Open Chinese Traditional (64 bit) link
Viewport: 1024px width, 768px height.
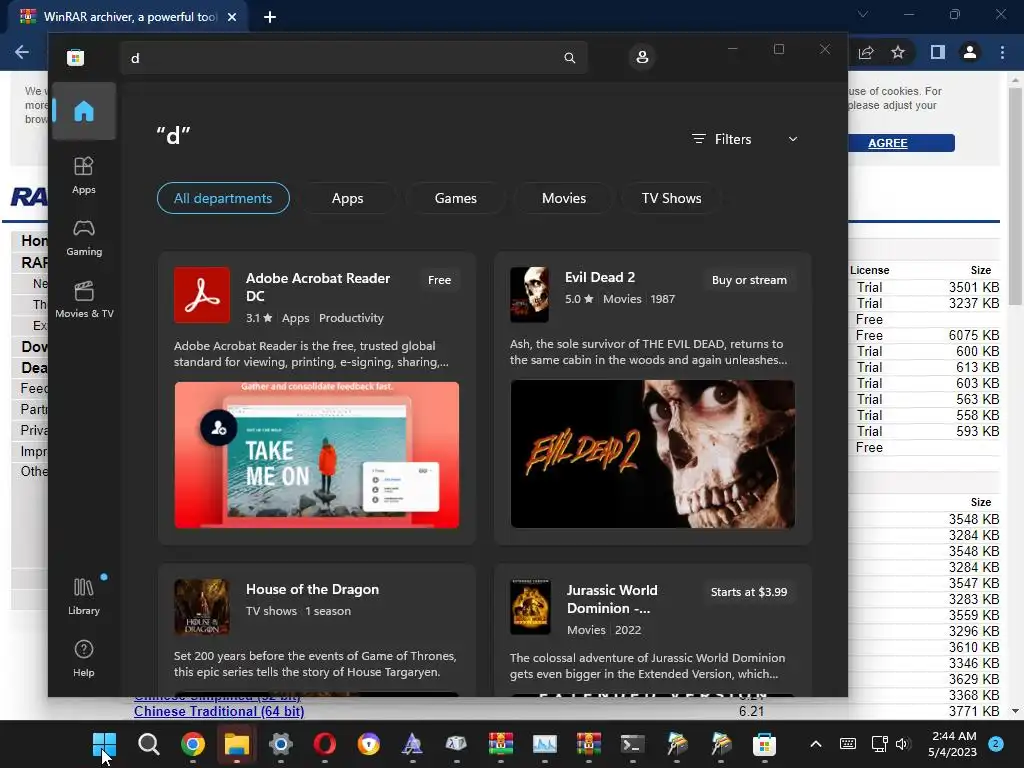point(219,711)
